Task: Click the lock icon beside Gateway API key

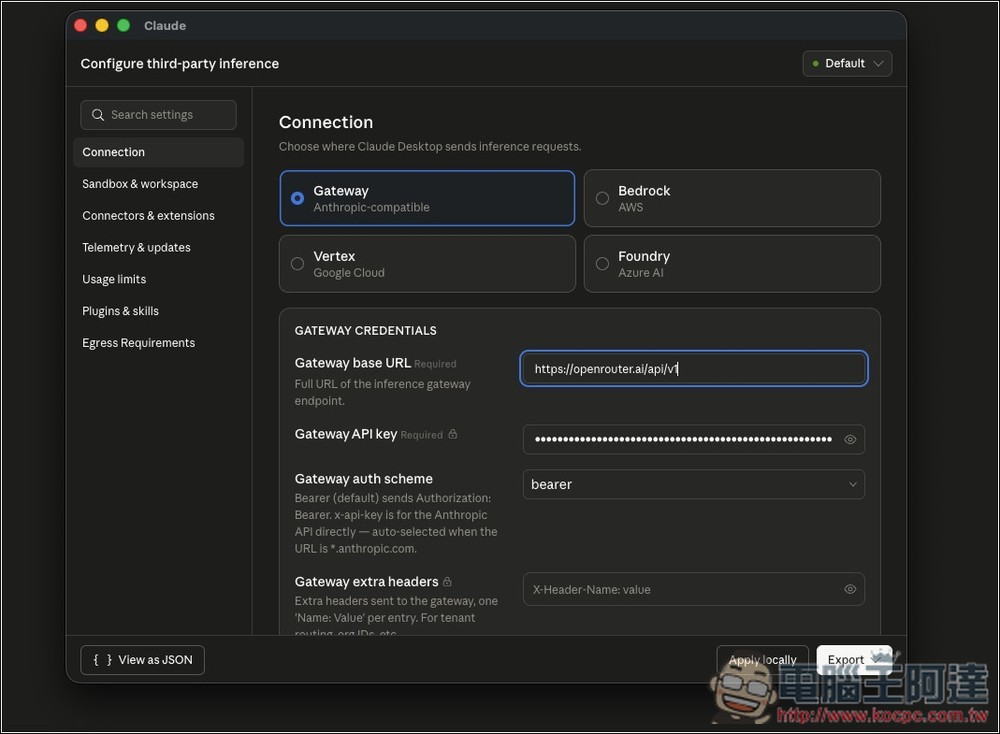Action: pyautogui.click(x=453, y=435)
